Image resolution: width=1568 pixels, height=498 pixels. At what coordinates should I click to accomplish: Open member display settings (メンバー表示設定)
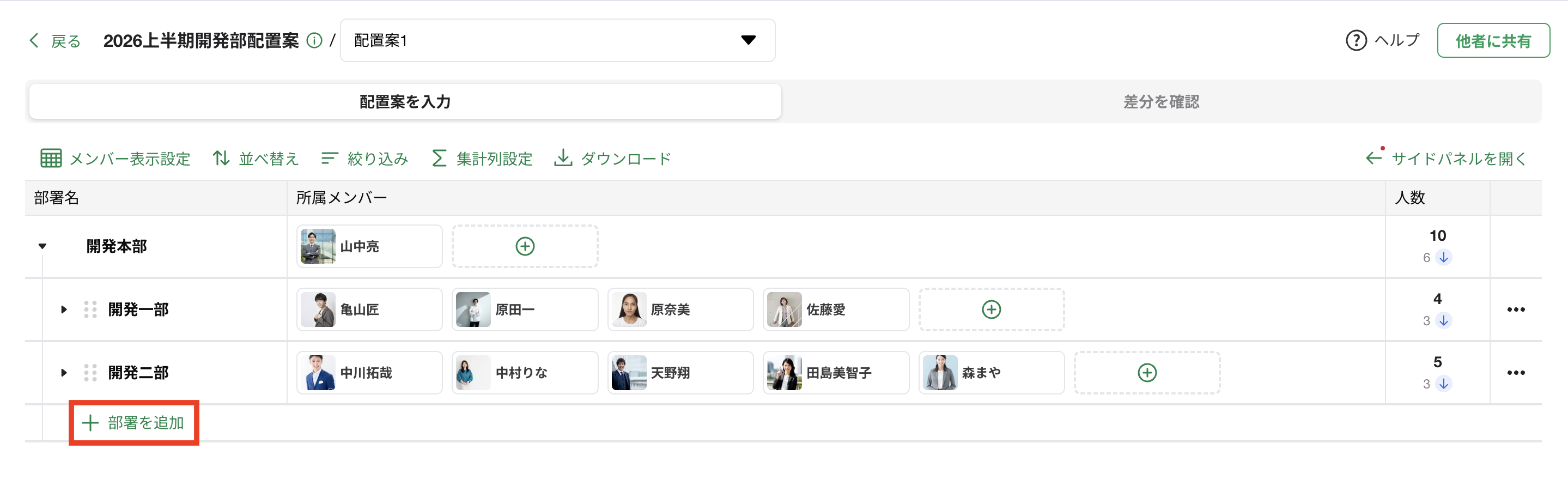click(x=116, y=159)
